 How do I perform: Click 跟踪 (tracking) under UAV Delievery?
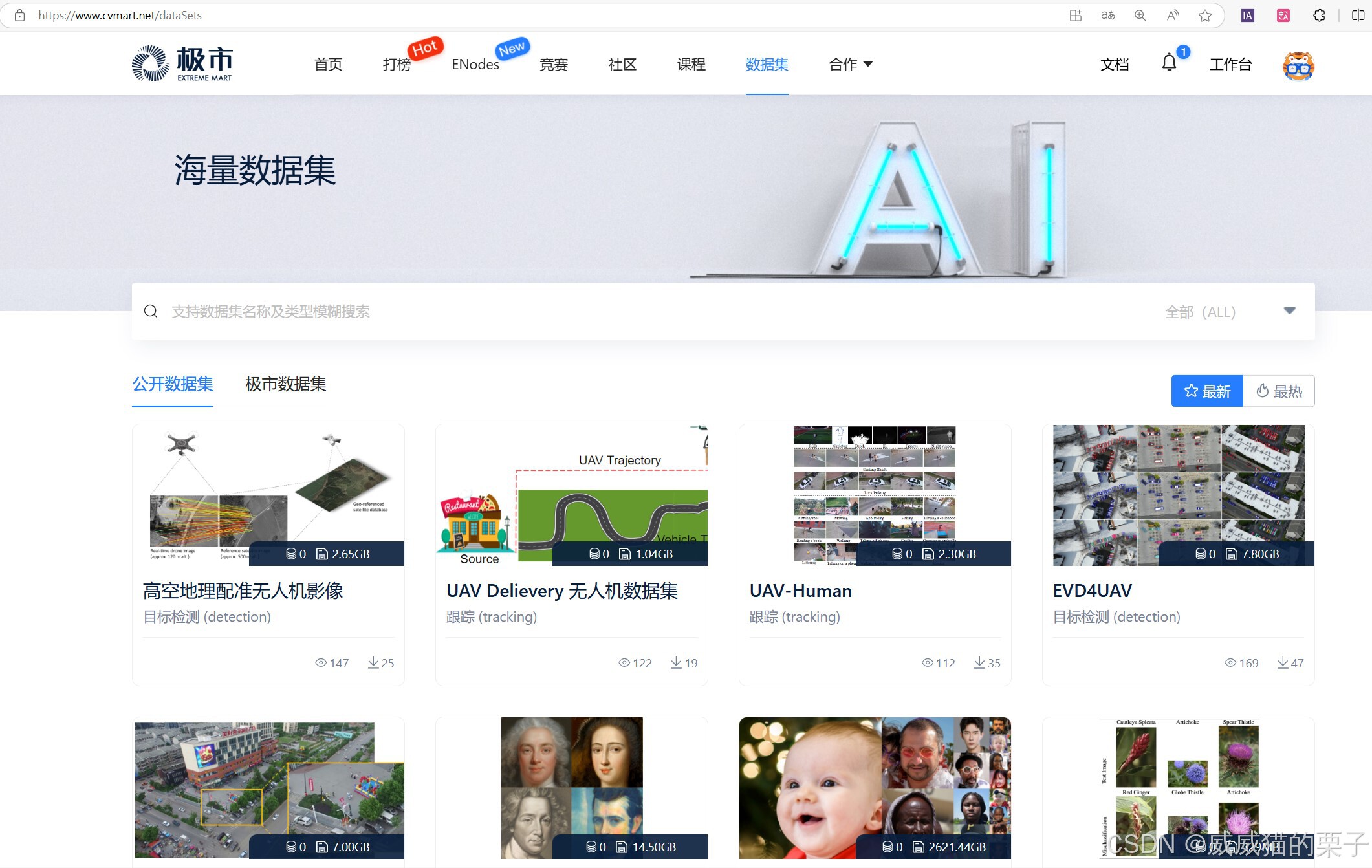[491, 617]
